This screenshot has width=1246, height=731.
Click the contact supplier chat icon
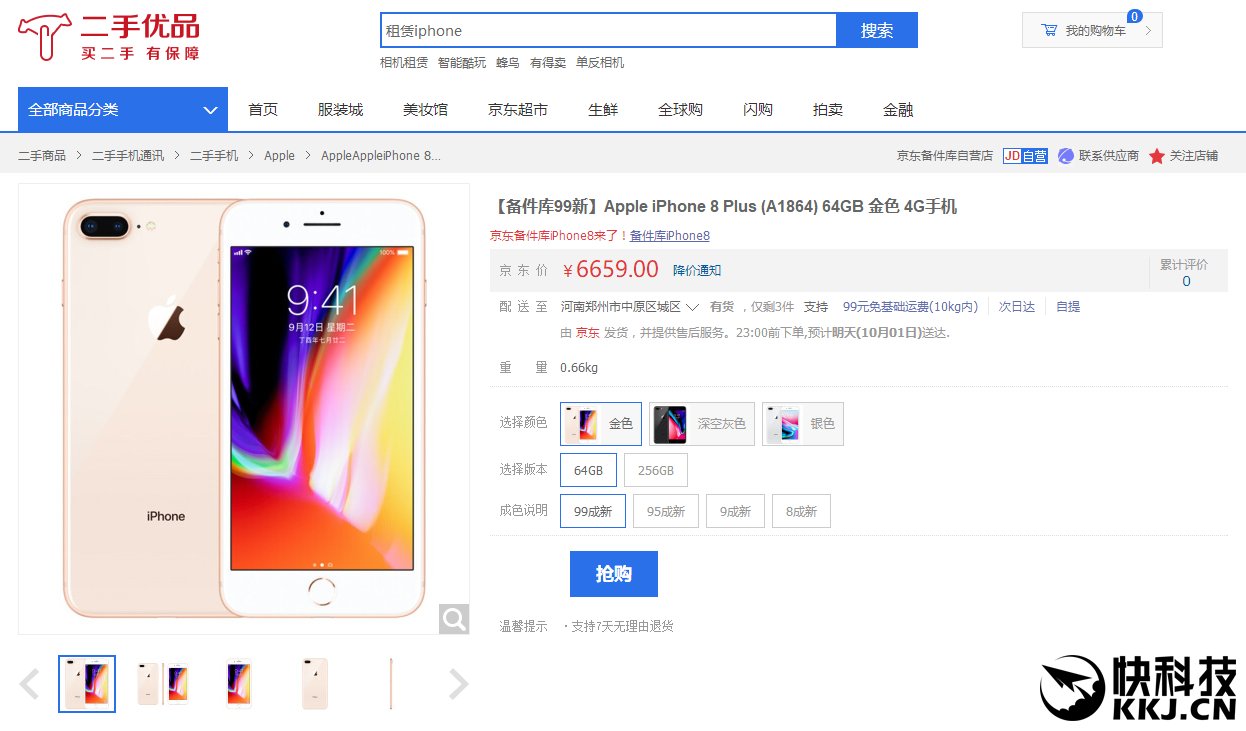(x=1066, y=156)
